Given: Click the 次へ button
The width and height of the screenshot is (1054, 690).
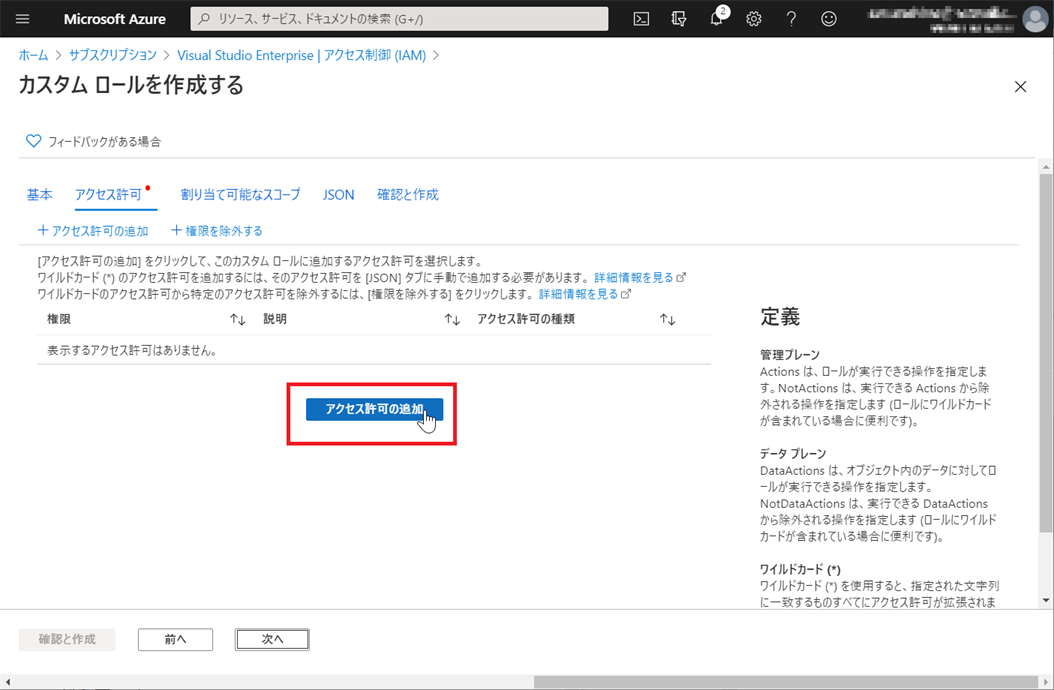Looking at the screenshot, I should point(272,639).
